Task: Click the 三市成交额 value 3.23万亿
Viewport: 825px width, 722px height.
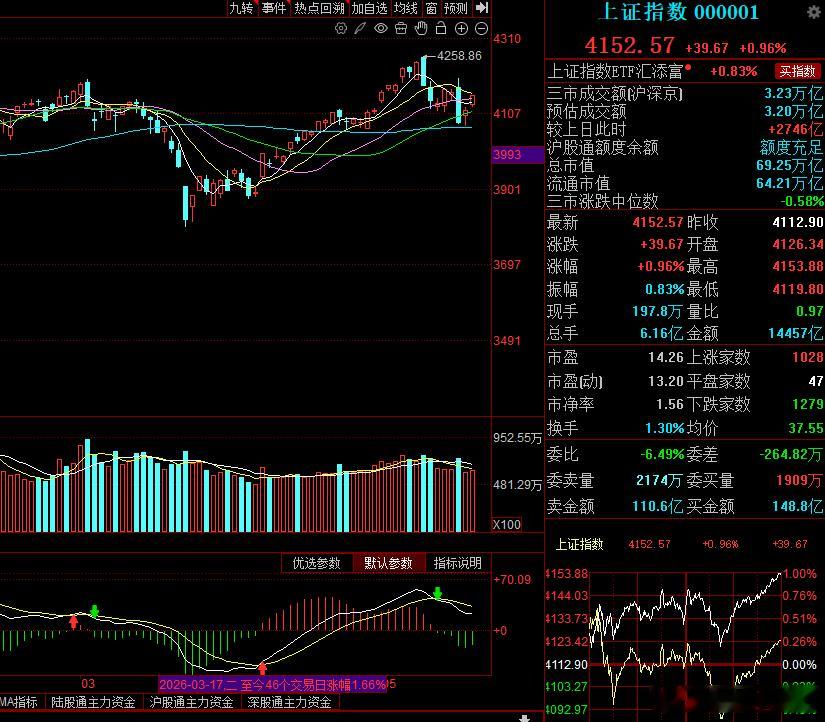Action: (793, 93)
